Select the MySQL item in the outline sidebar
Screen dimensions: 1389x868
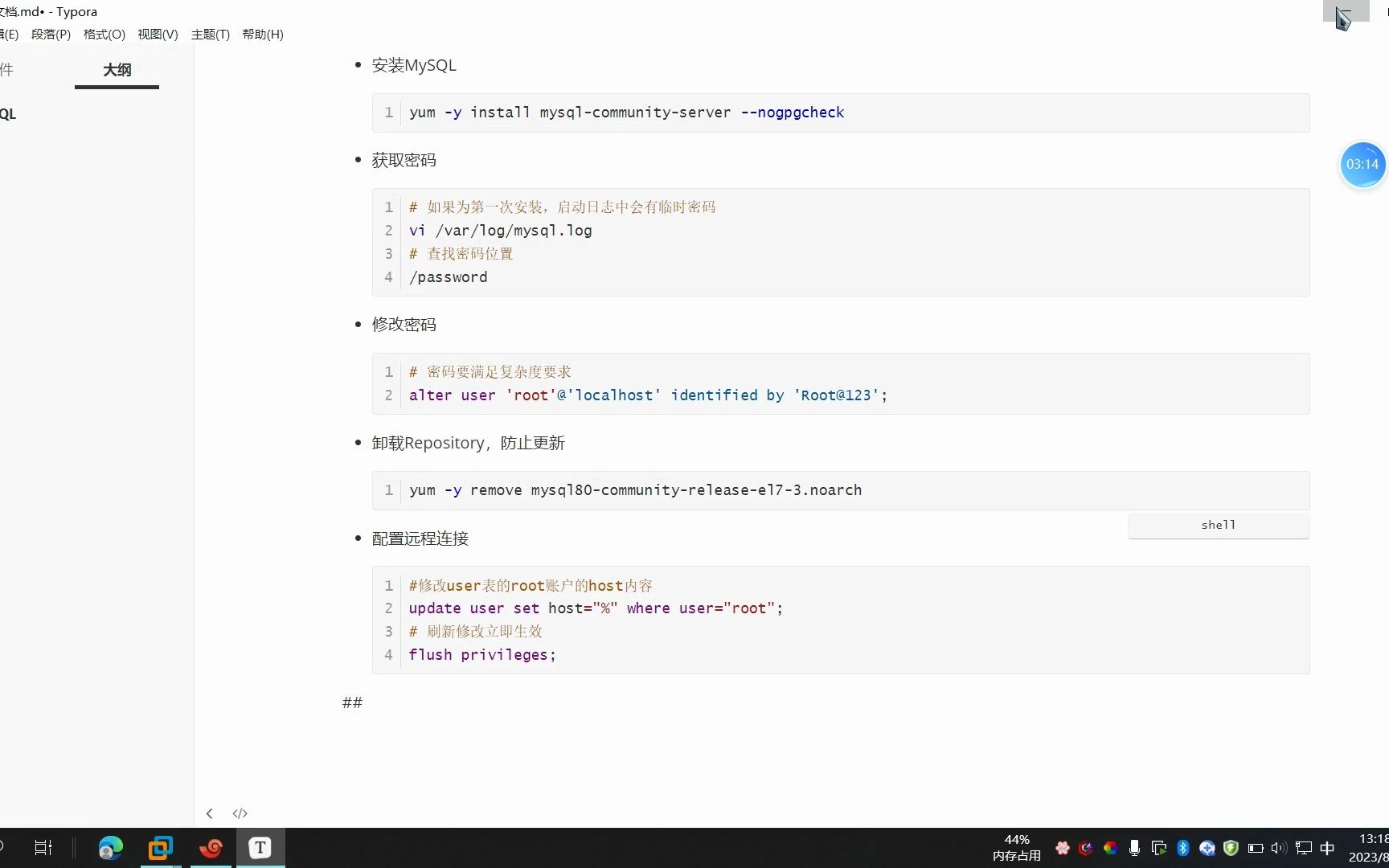pos(8,114)
